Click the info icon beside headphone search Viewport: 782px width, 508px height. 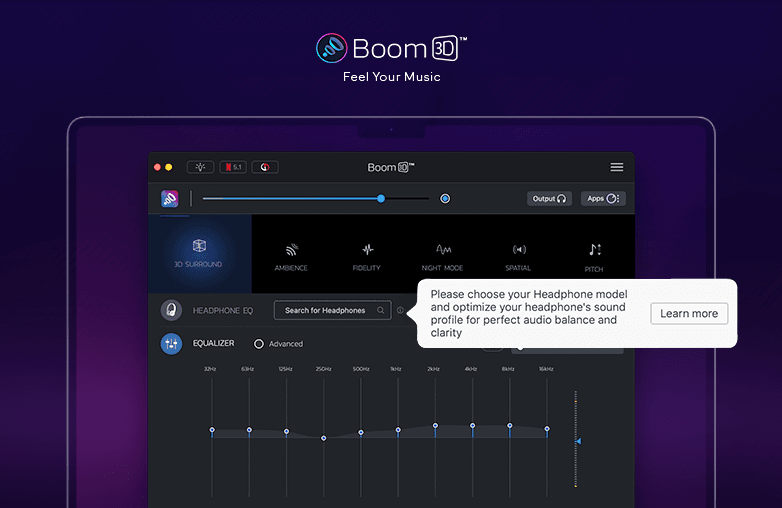pyautogui.click(x=400, y=310)
